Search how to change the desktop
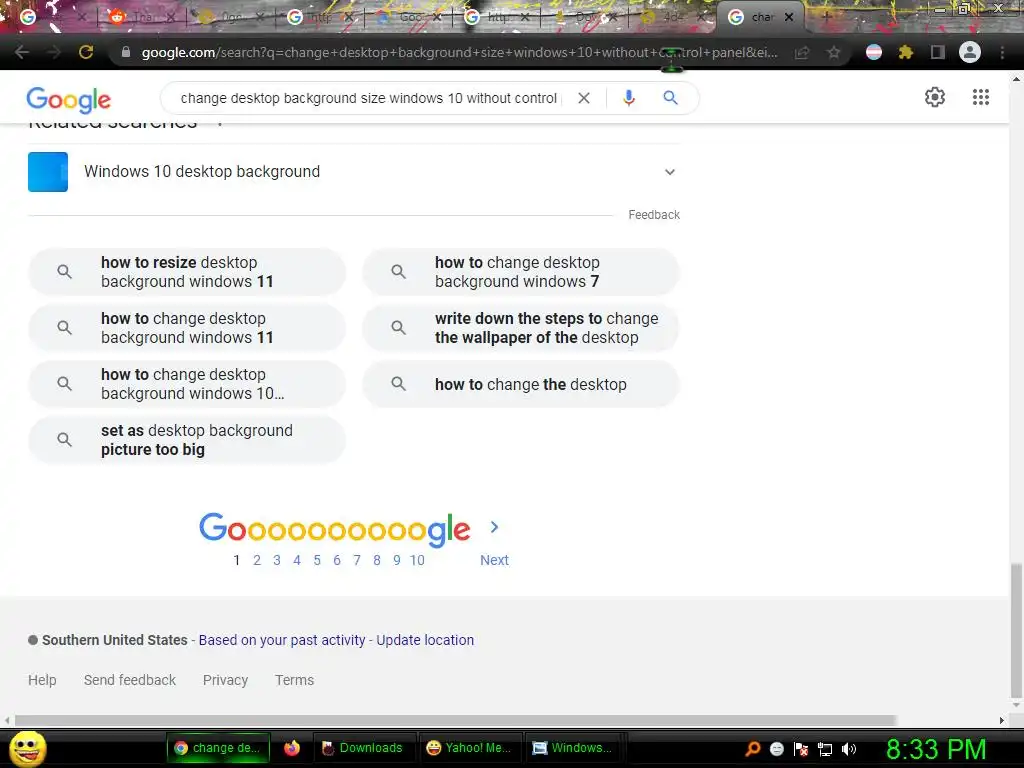This screenshot has height=768, width=1024. pyautogui.click(x=520, y=384)
